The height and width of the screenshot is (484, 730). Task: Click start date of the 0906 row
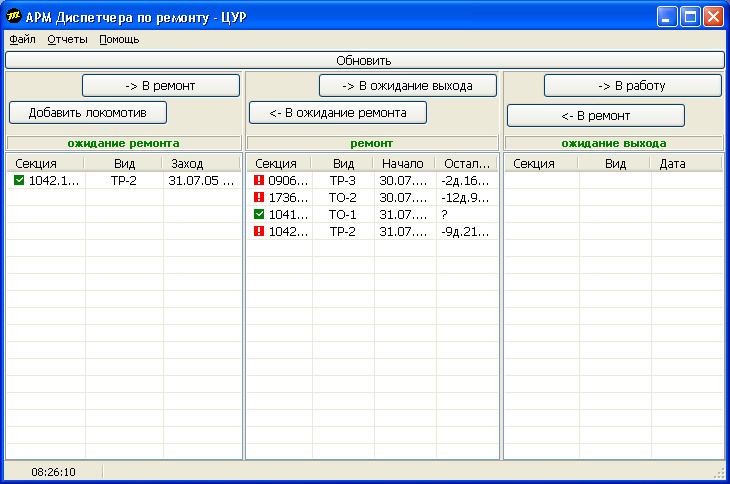(403, 181)
